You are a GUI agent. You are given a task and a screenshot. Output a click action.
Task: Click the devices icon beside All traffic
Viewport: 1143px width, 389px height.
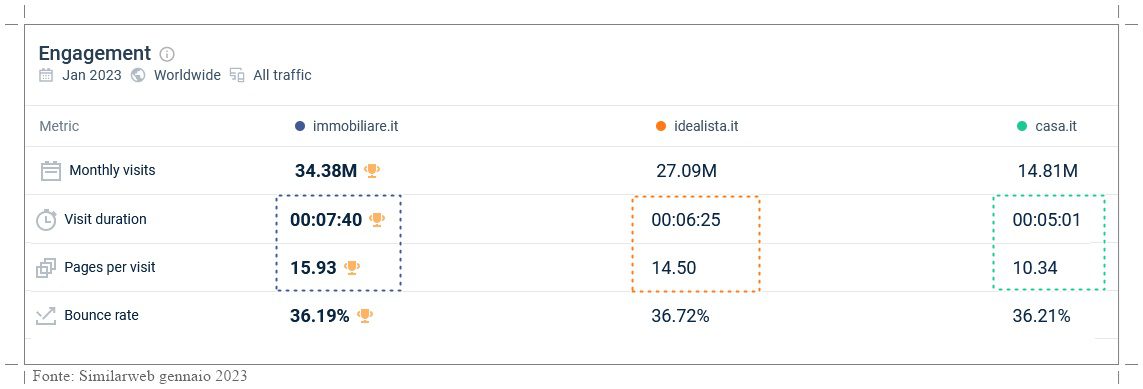(237, 75)
